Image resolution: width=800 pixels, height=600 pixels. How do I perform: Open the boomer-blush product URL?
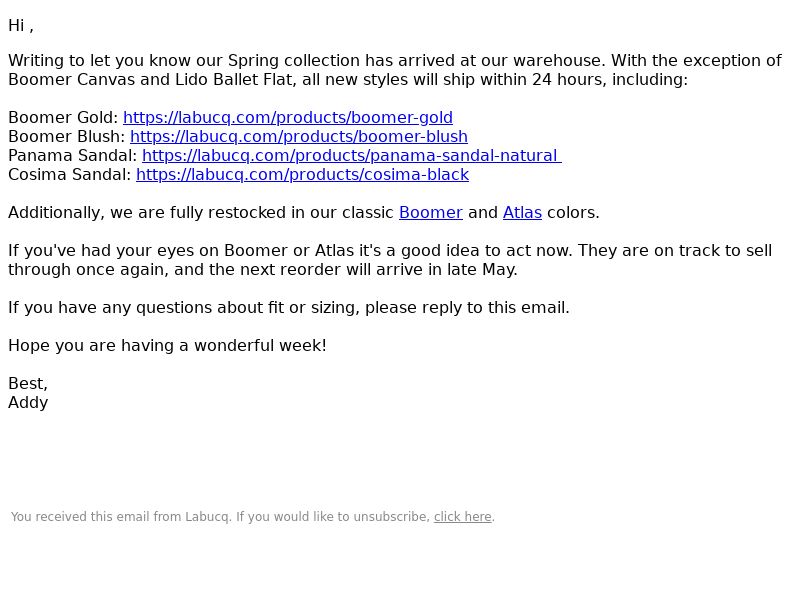click(x=299, y=136)
